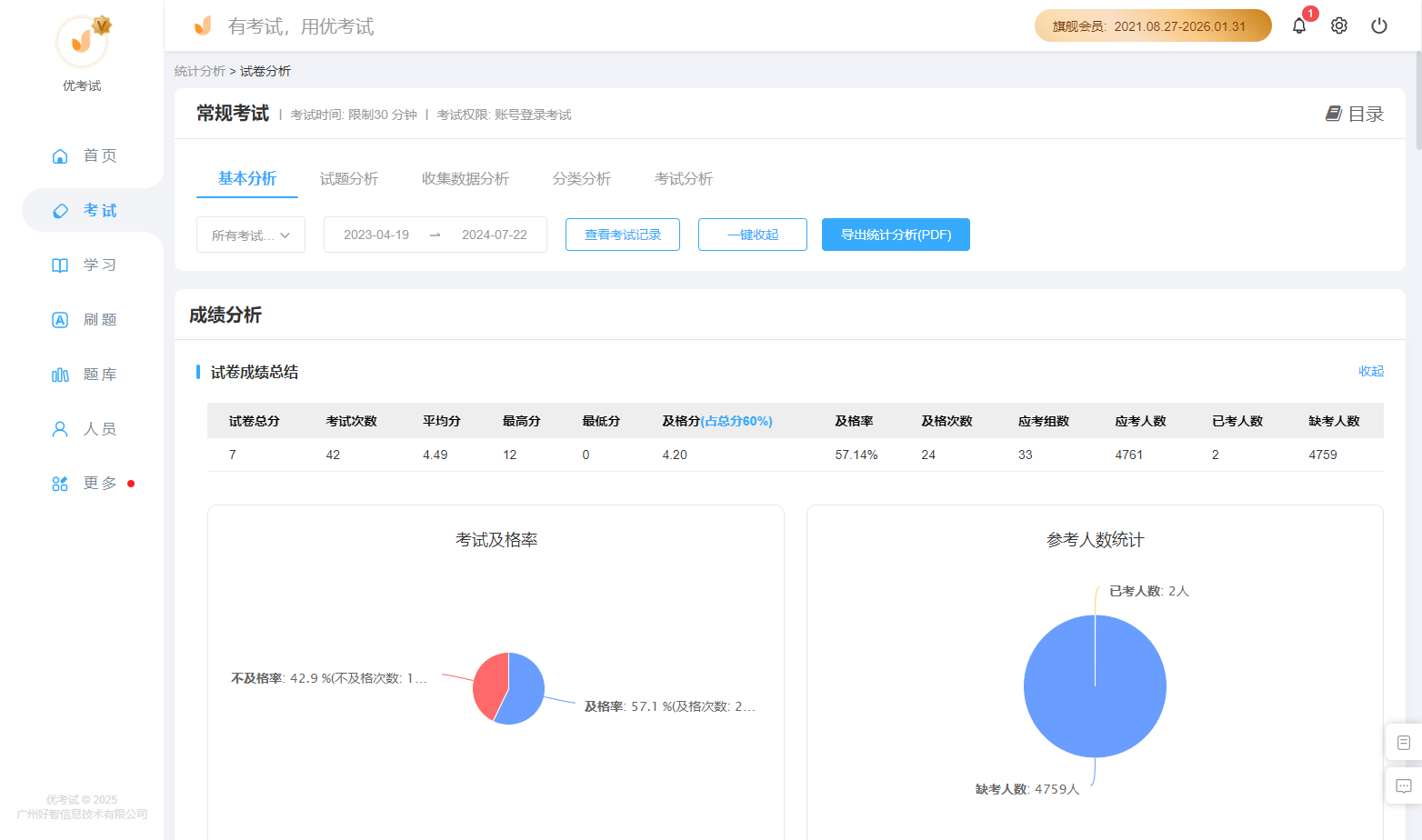Switch to 考试分析 tab
Viewport: 1422px width, 840px height.
684,179
